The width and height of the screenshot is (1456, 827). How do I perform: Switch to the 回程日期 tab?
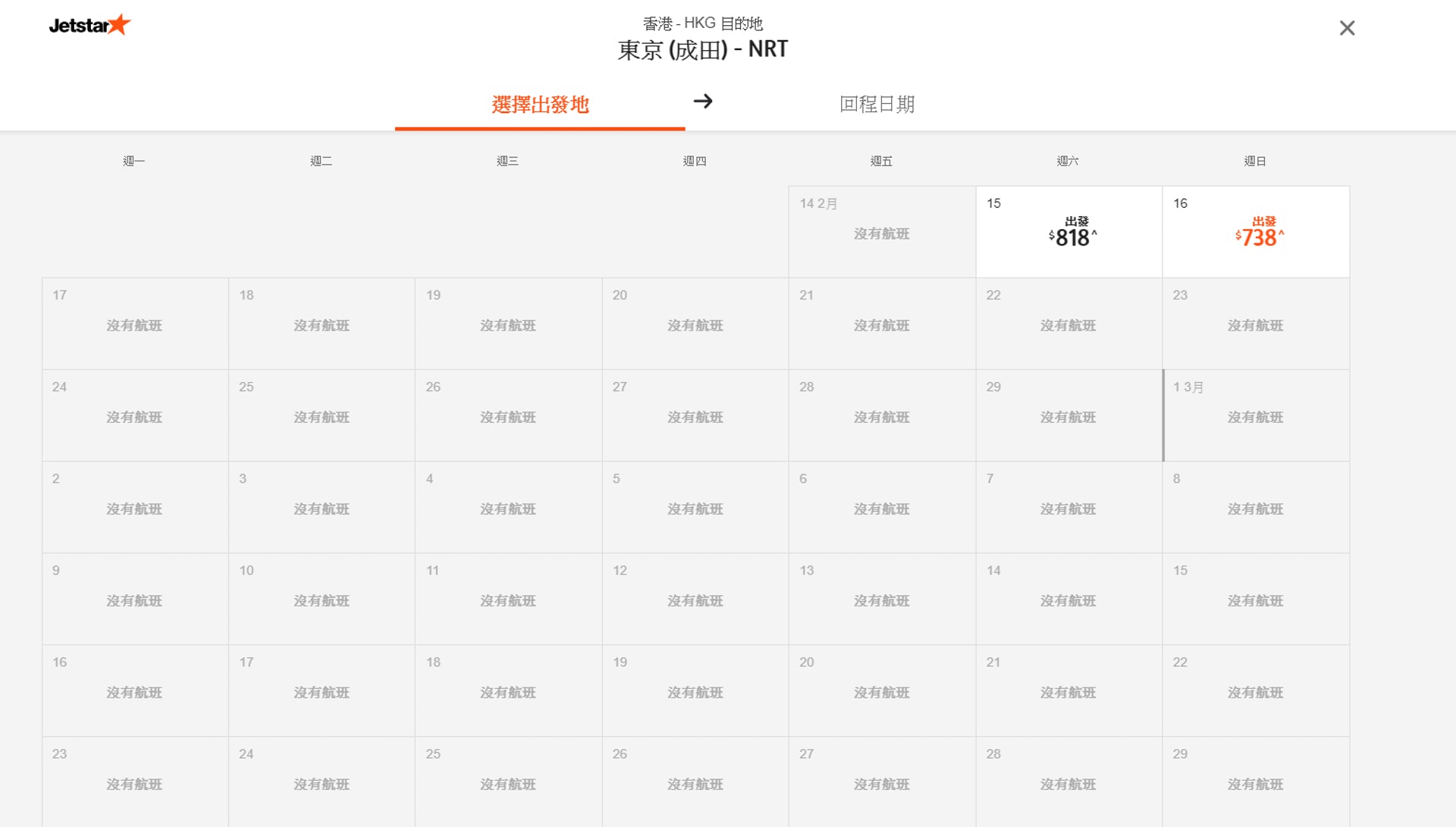877,104
